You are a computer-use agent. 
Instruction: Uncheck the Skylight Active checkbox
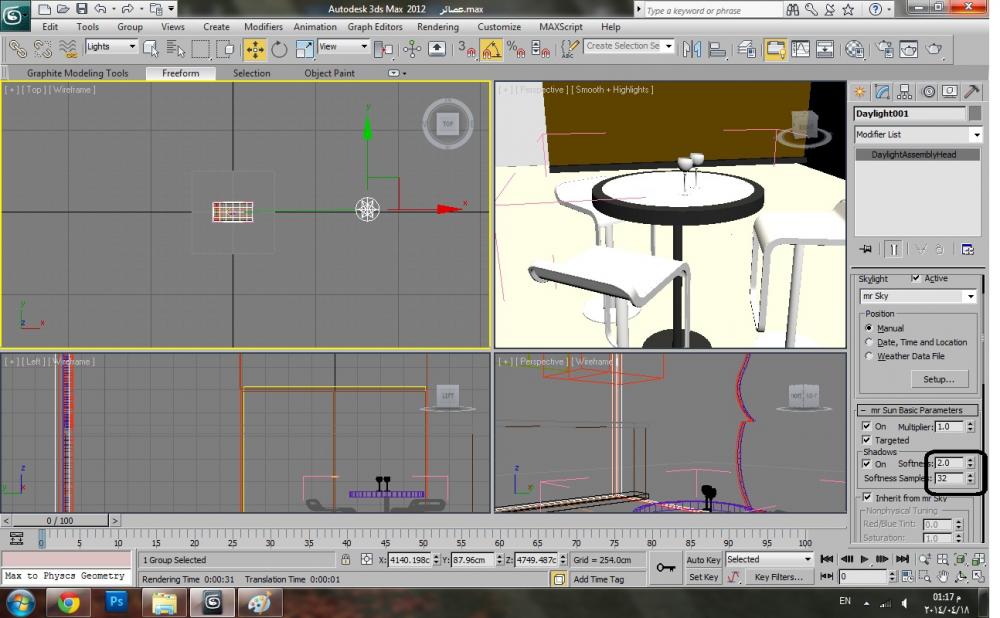pyautogui.click(x=916, y=279)
